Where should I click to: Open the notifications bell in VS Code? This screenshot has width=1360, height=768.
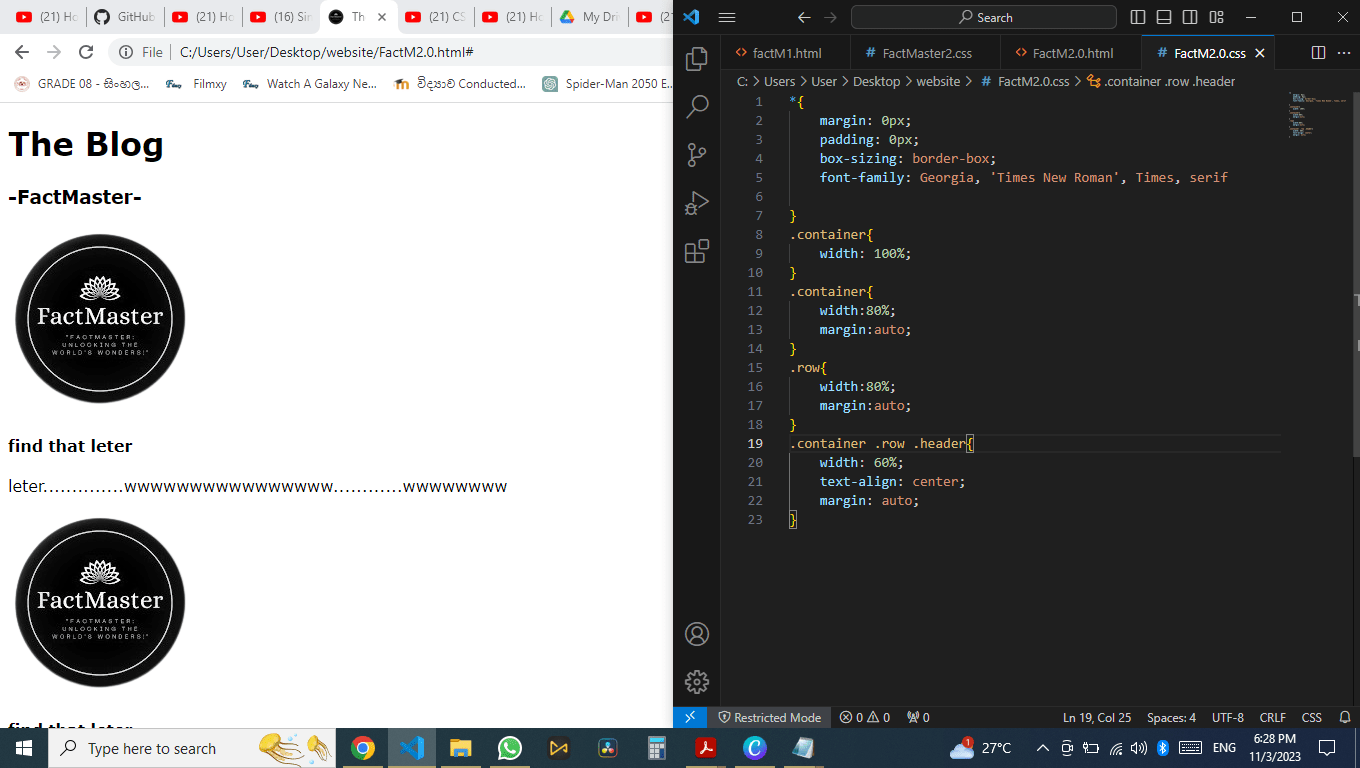pos(1345,717)
